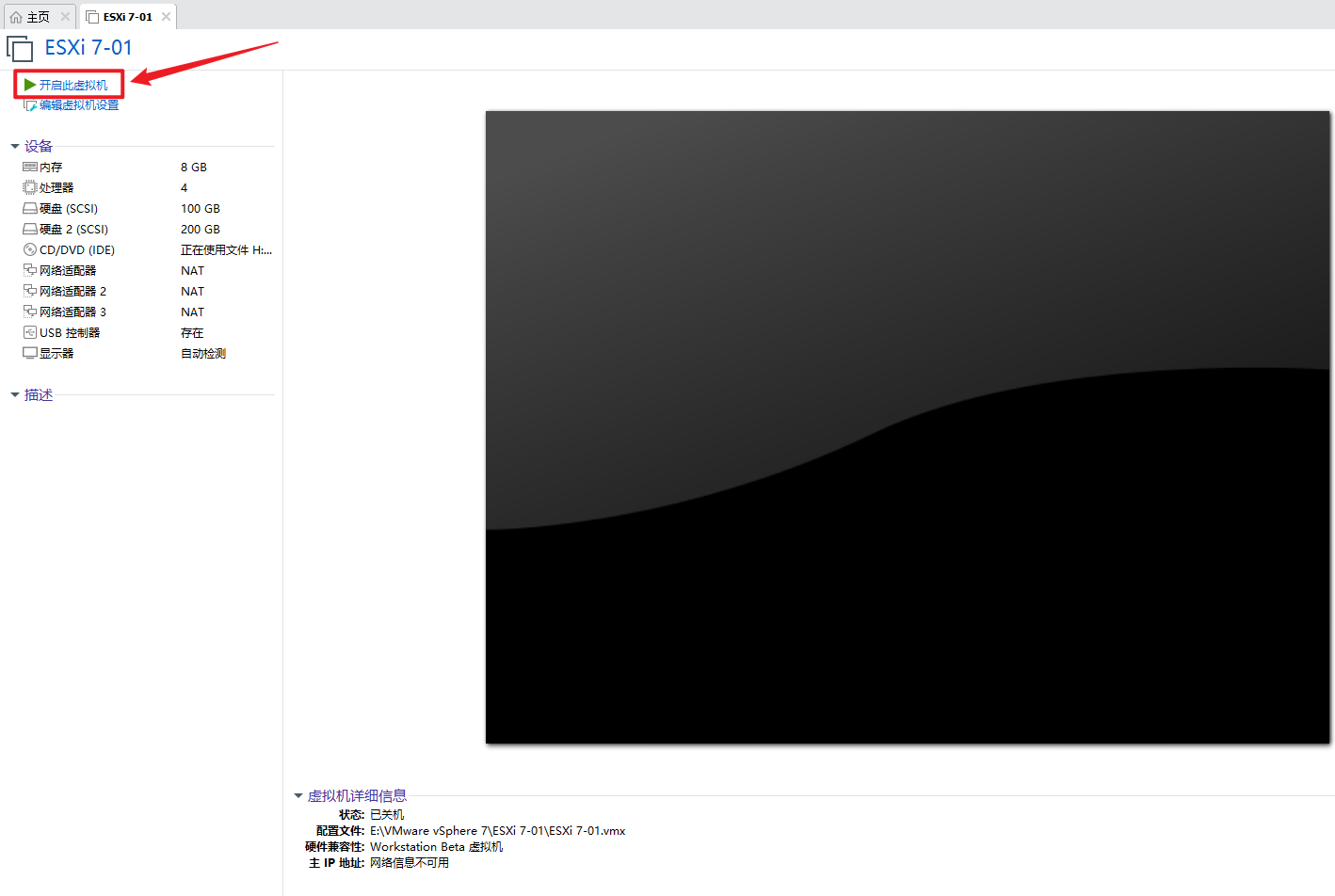Click the Workstation Beta 虚拟机 compatibility value
Viewport: 1335px width, 896px height.
tap(436, 847)
